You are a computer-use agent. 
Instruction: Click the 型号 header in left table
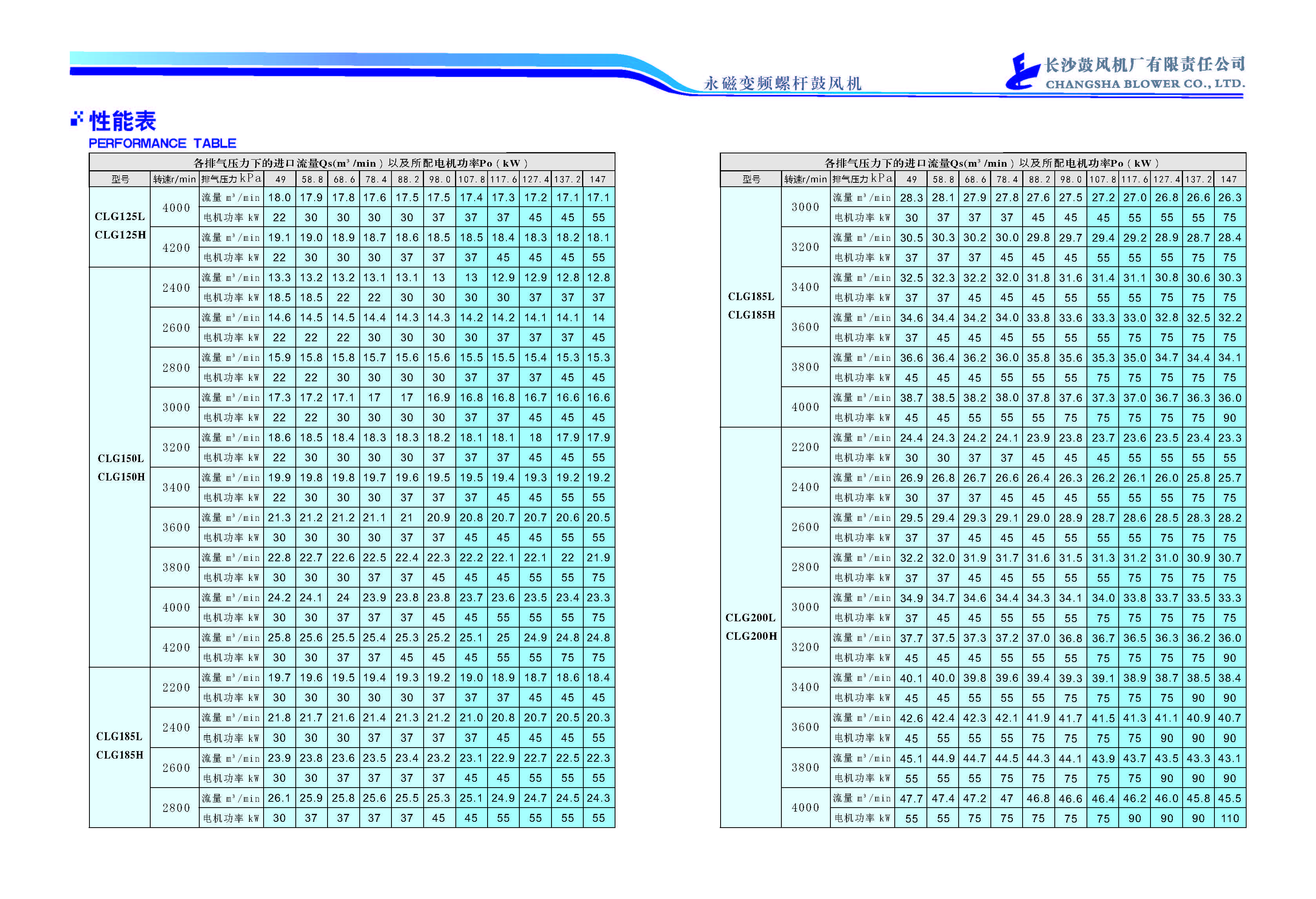pyautogui.click(x=120, y=180)
